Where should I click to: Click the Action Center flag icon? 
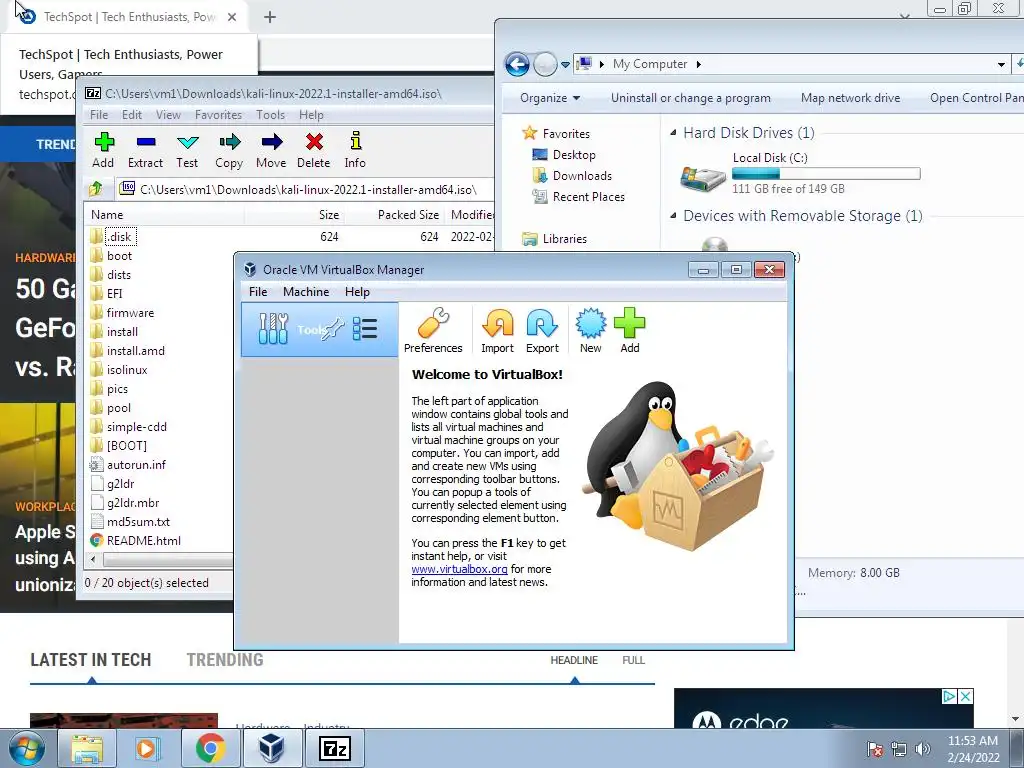pyautogui.click(x=875, y=749)
